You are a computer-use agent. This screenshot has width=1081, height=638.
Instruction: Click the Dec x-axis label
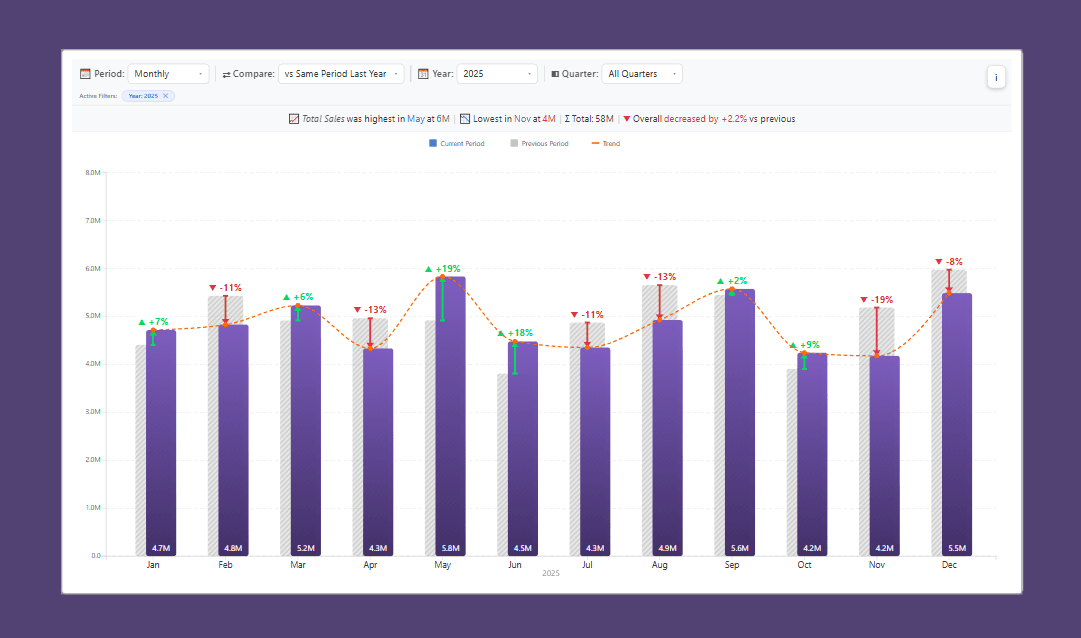(x=949, y=565)
